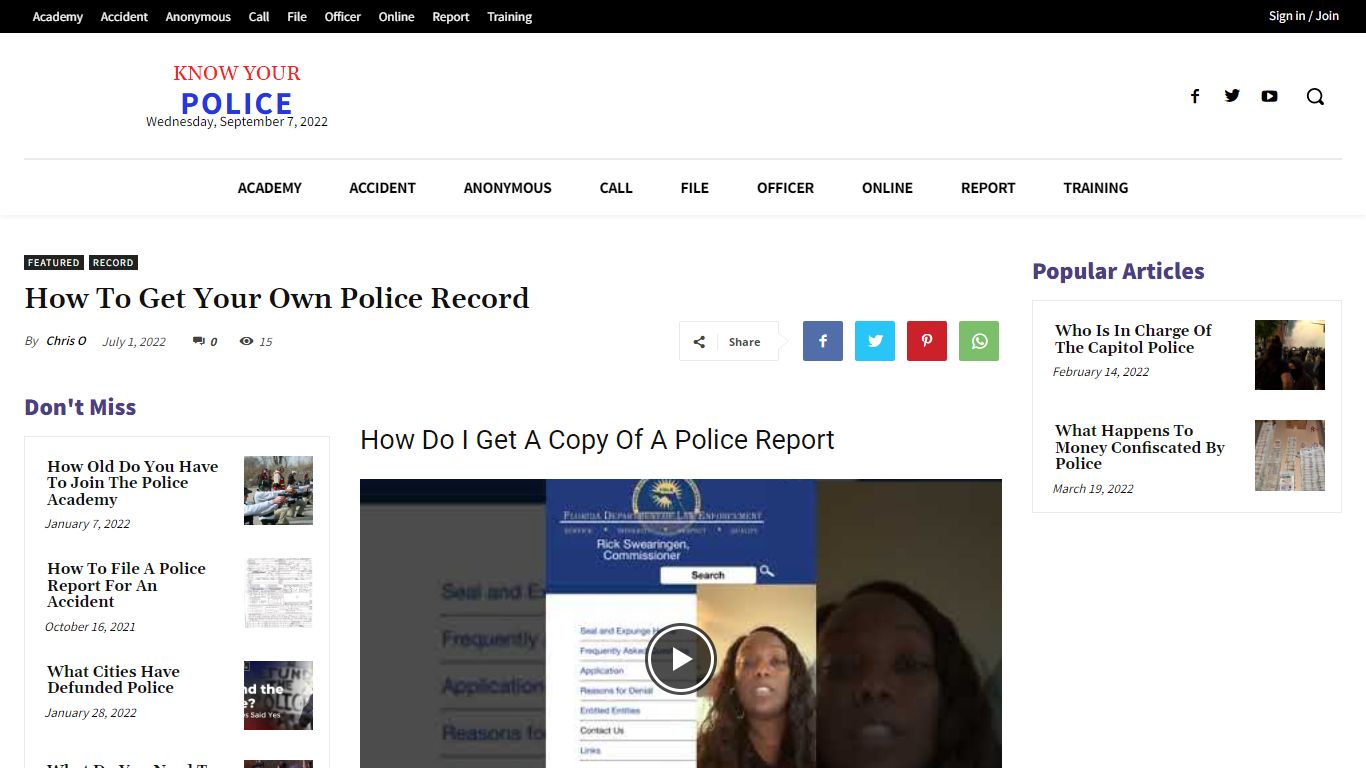Screen dimensions: 1366x768
Task: Open File in the top black bar
Action: pos(297,16)
